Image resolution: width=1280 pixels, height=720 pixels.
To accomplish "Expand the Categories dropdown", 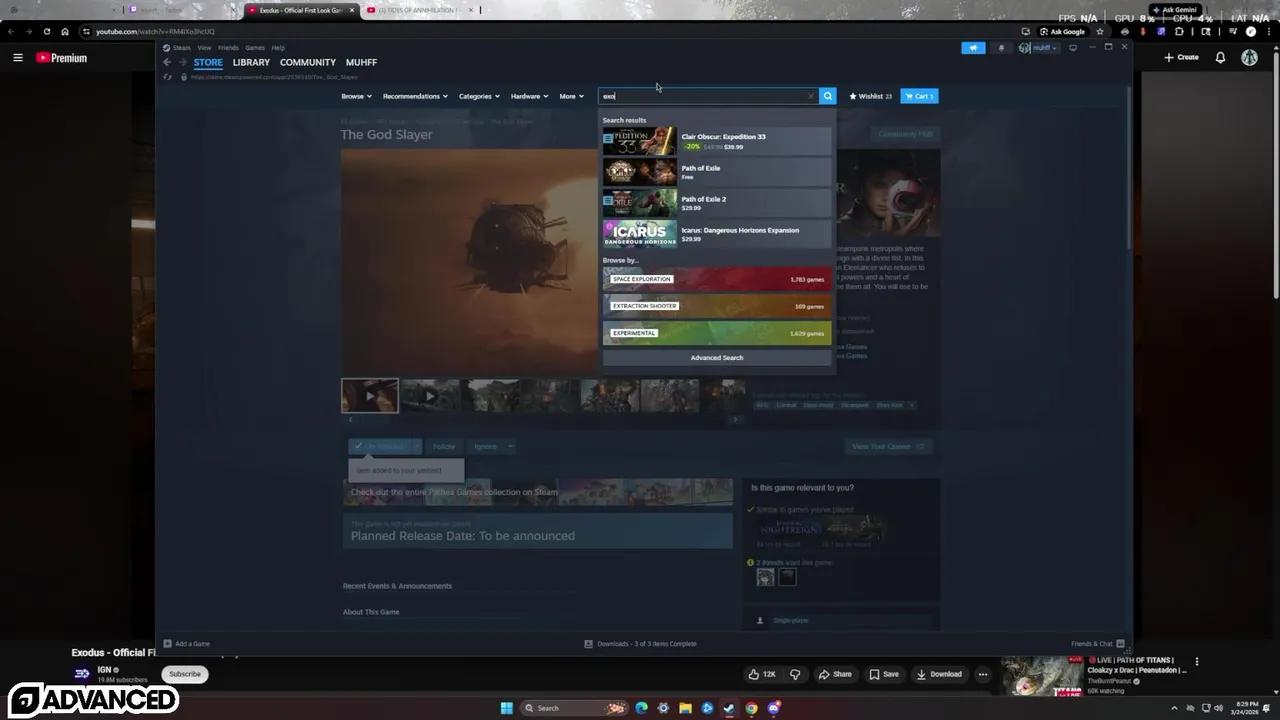I will coord(479,96).
